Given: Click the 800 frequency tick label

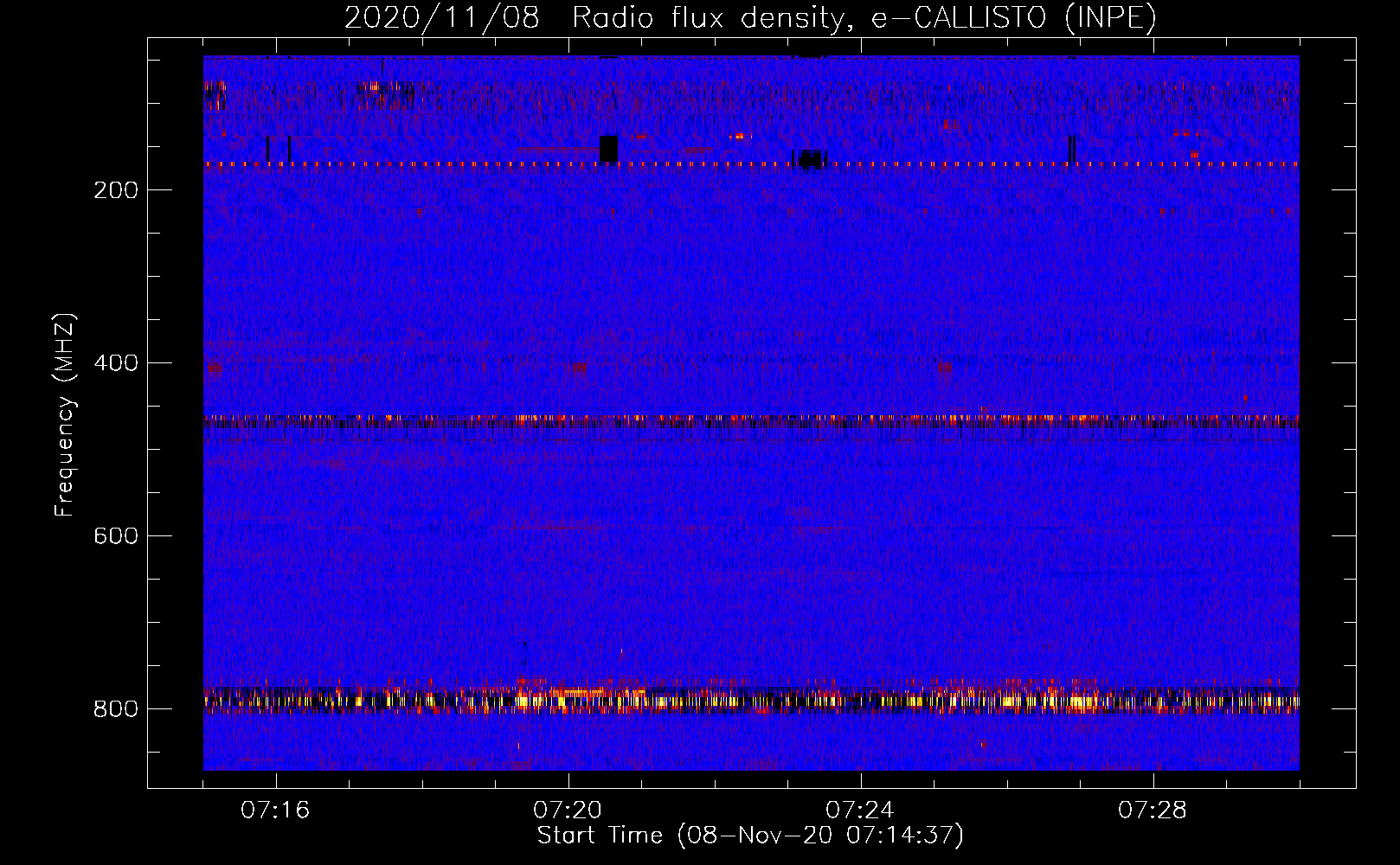Looking at the screenshot, I should pos(115,709).
